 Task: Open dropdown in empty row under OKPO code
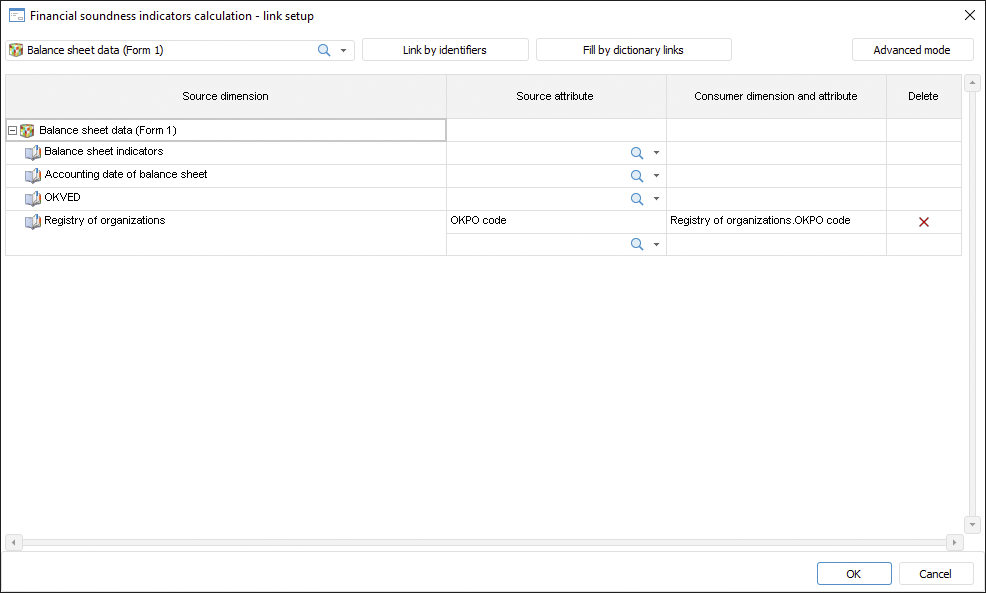(x=656, y=245)
